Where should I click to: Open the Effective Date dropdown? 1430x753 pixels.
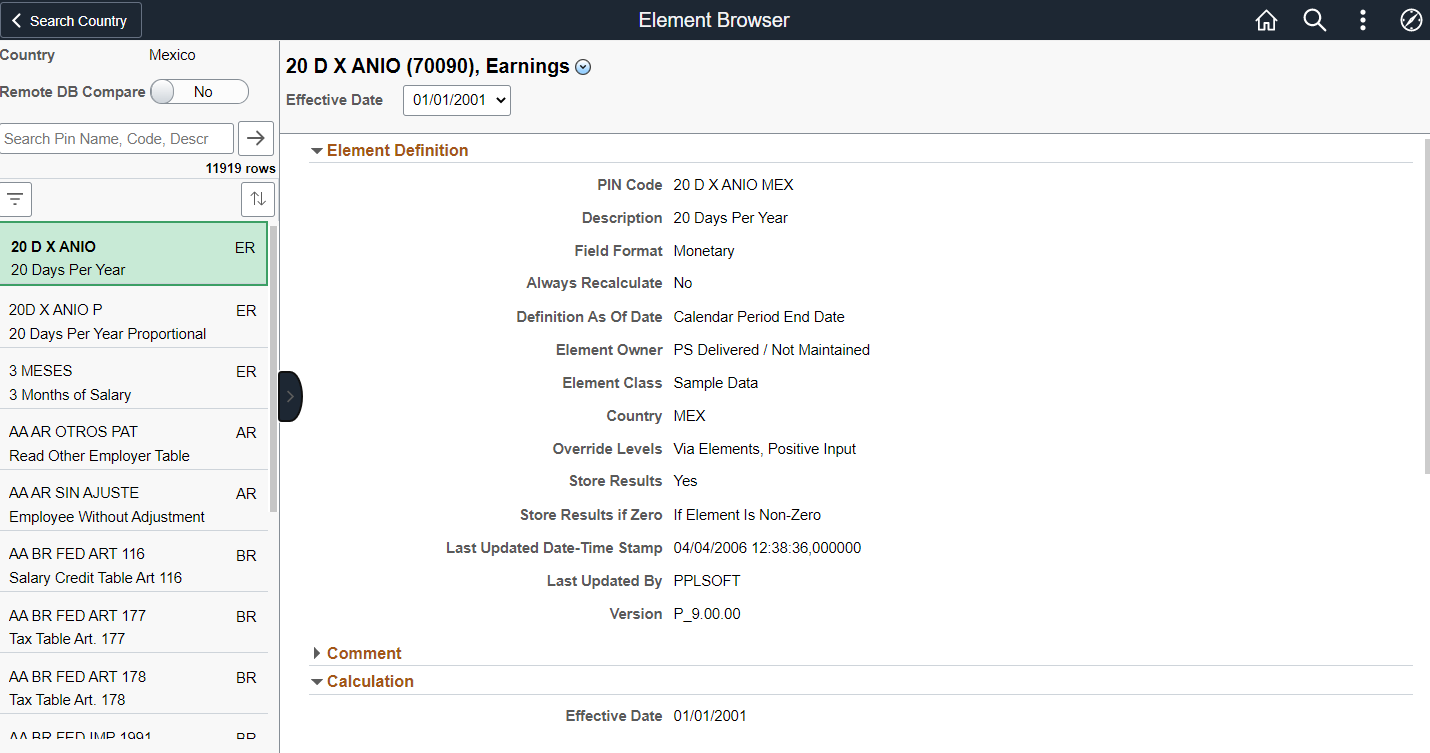(457, 100)
